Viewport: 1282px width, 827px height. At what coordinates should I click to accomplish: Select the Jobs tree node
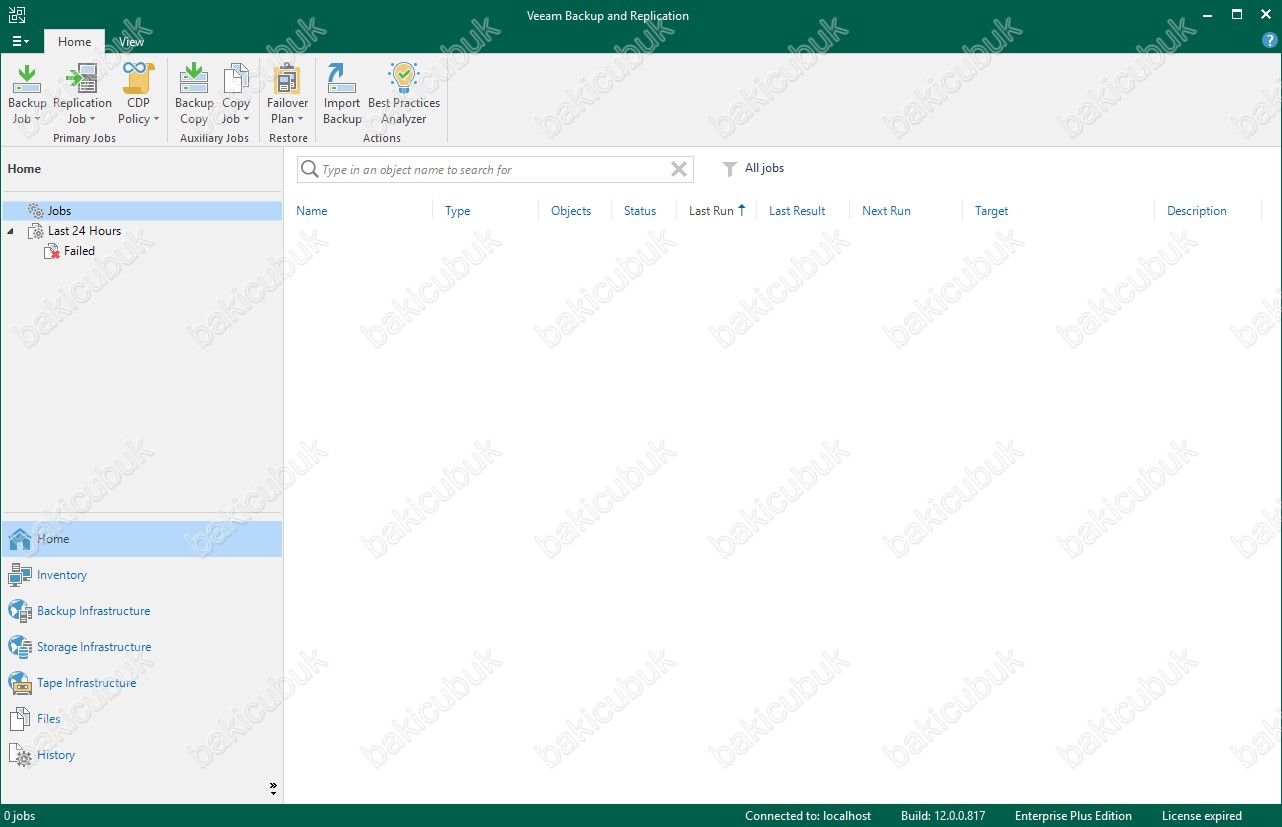point(142,211)
